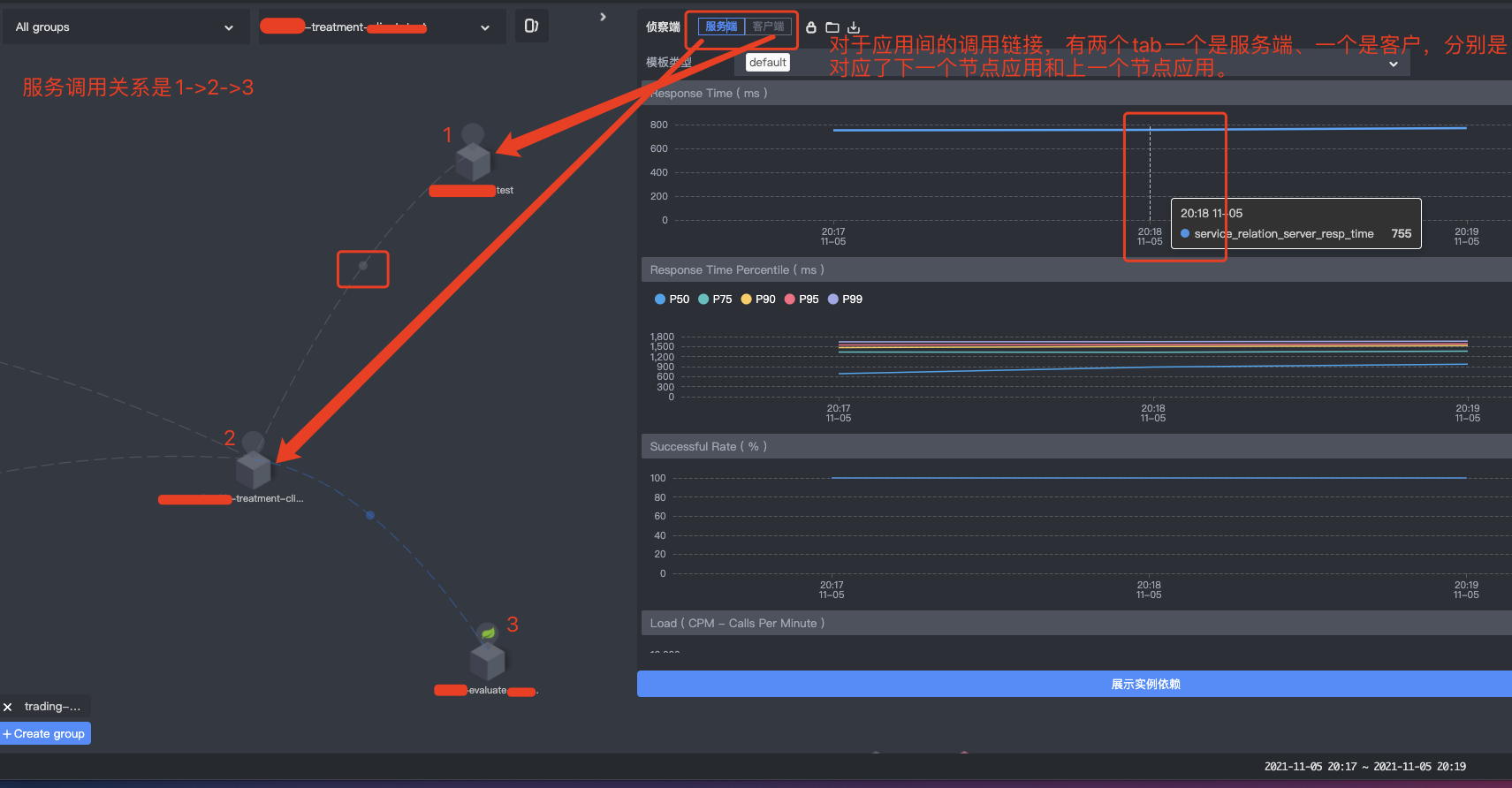
Task: Toggle P99 legend series
Action: 845,299
